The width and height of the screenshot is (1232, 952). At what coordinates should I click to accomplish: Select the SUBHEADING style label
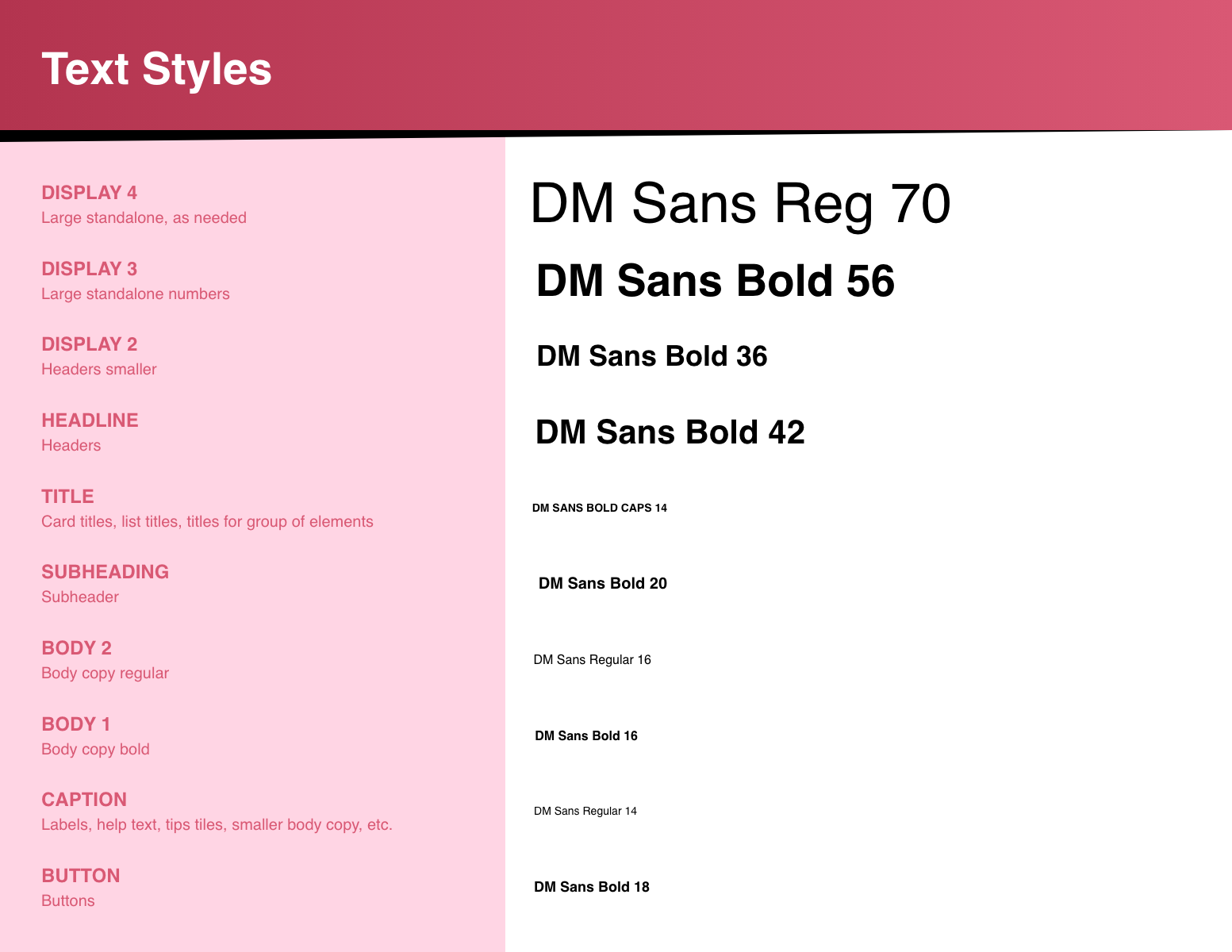click(x=105, y=572)
